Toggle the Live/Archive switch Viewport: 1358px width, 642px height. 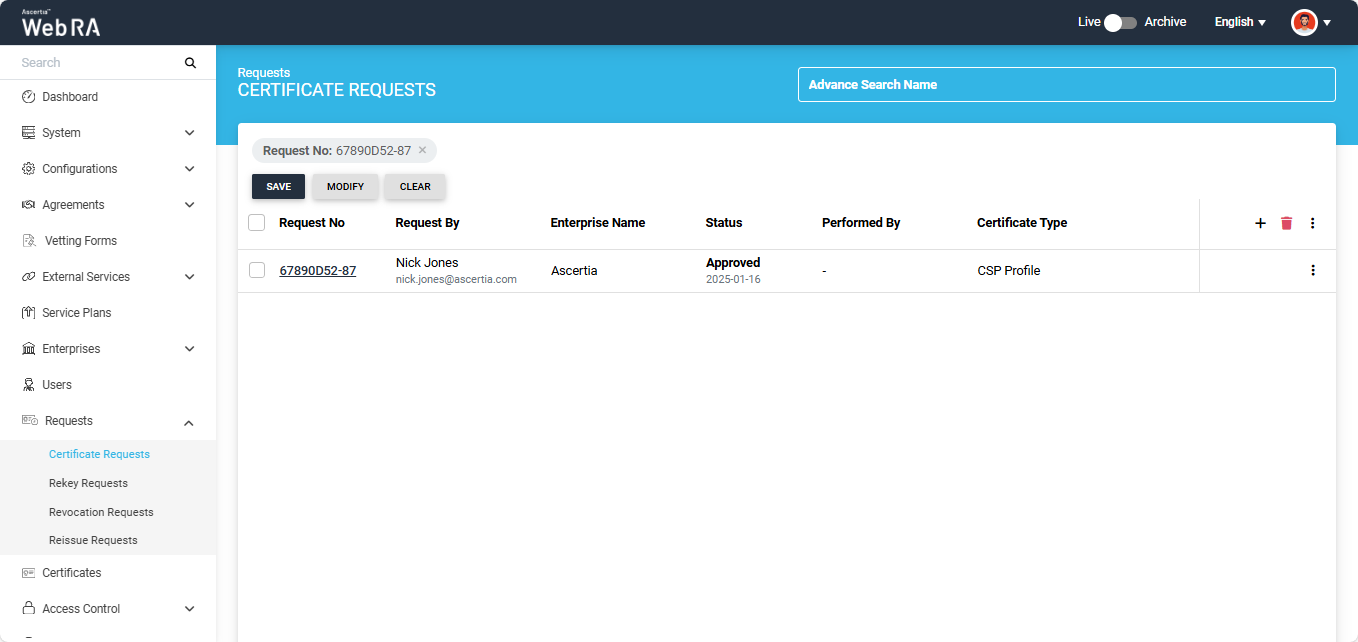[1121, 22]
